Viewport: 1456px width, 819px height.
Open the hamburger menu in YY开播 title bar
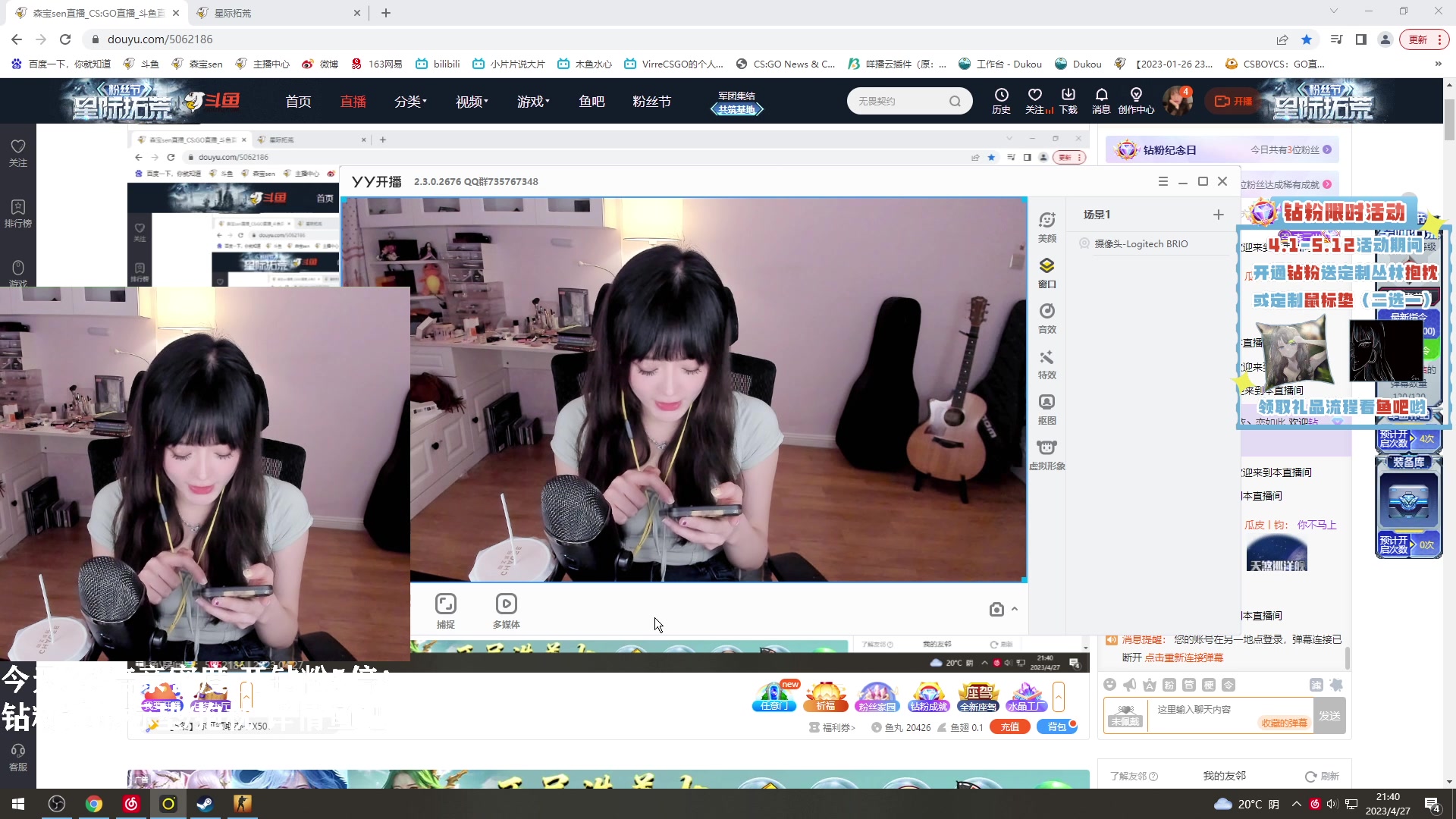click(x=1163, y=181)
